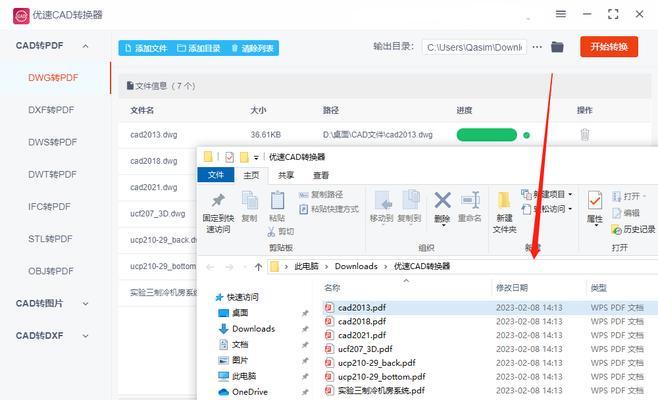Image resolution: width=658 pixels, height=400 pixels.
Task: Open the three-dots browse button for output
Action: pos(537,47)
